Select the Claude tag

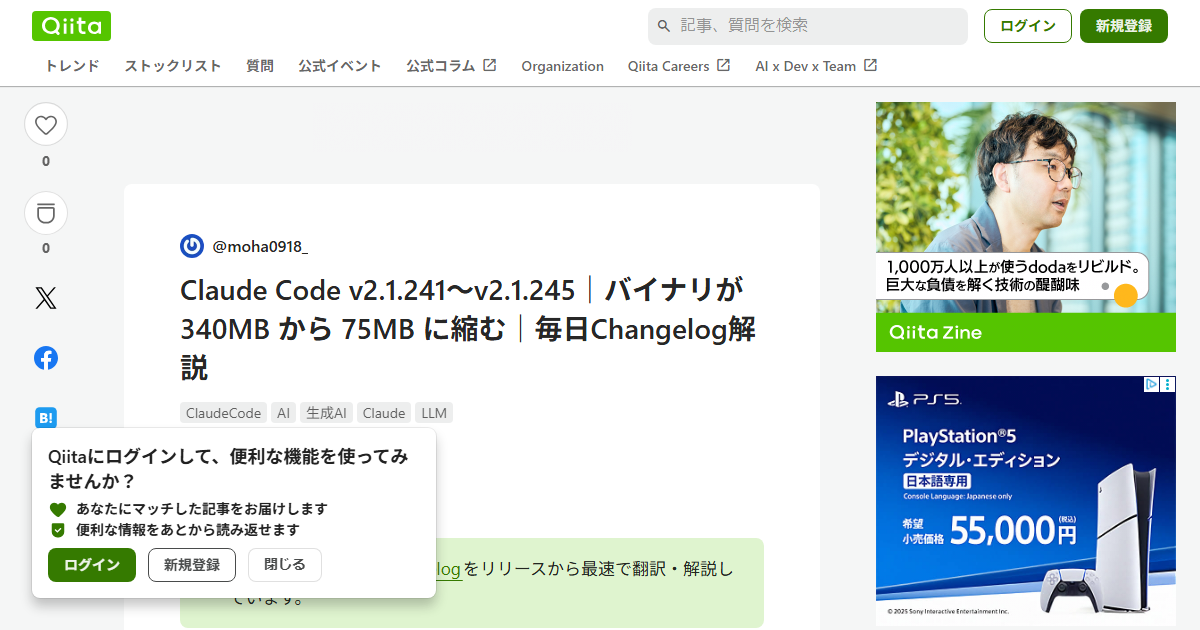click(x=384, y=413)
